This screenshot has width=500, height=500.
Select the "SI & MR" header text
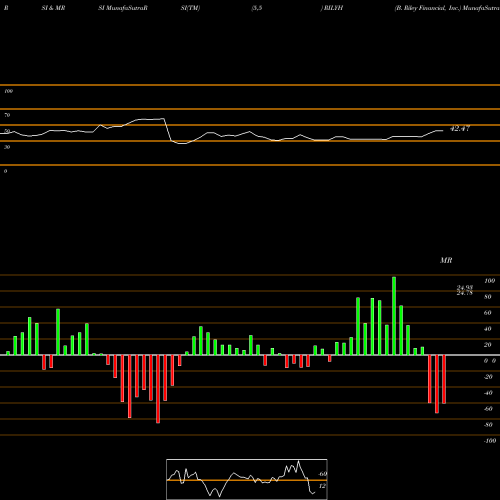(x=53, y=8)
